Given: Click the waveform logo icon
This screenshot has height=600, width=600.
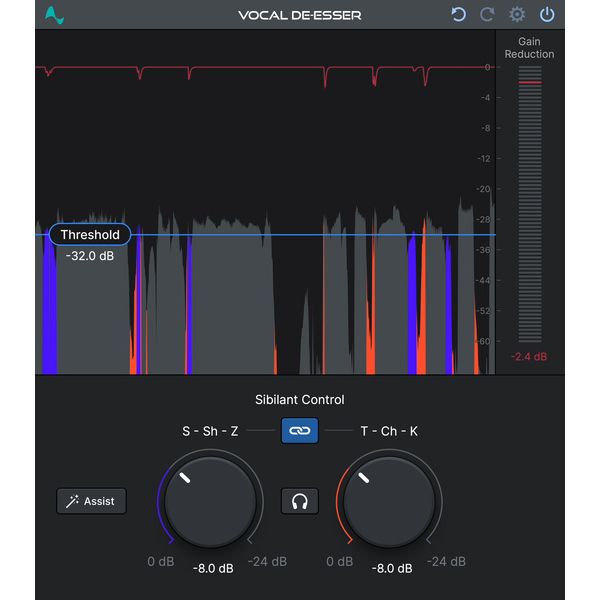Looking at the screenshot, I should click(55, 15).
